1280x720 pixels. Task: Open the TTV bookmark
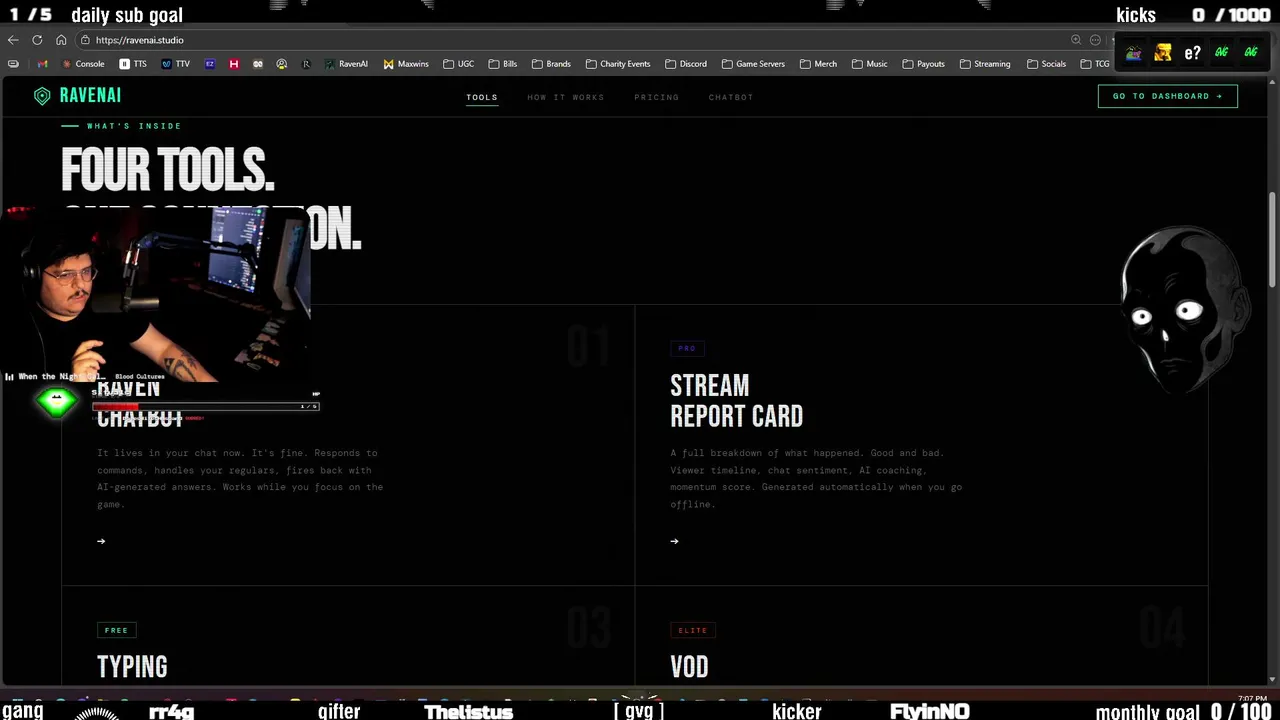pos(175,64)
